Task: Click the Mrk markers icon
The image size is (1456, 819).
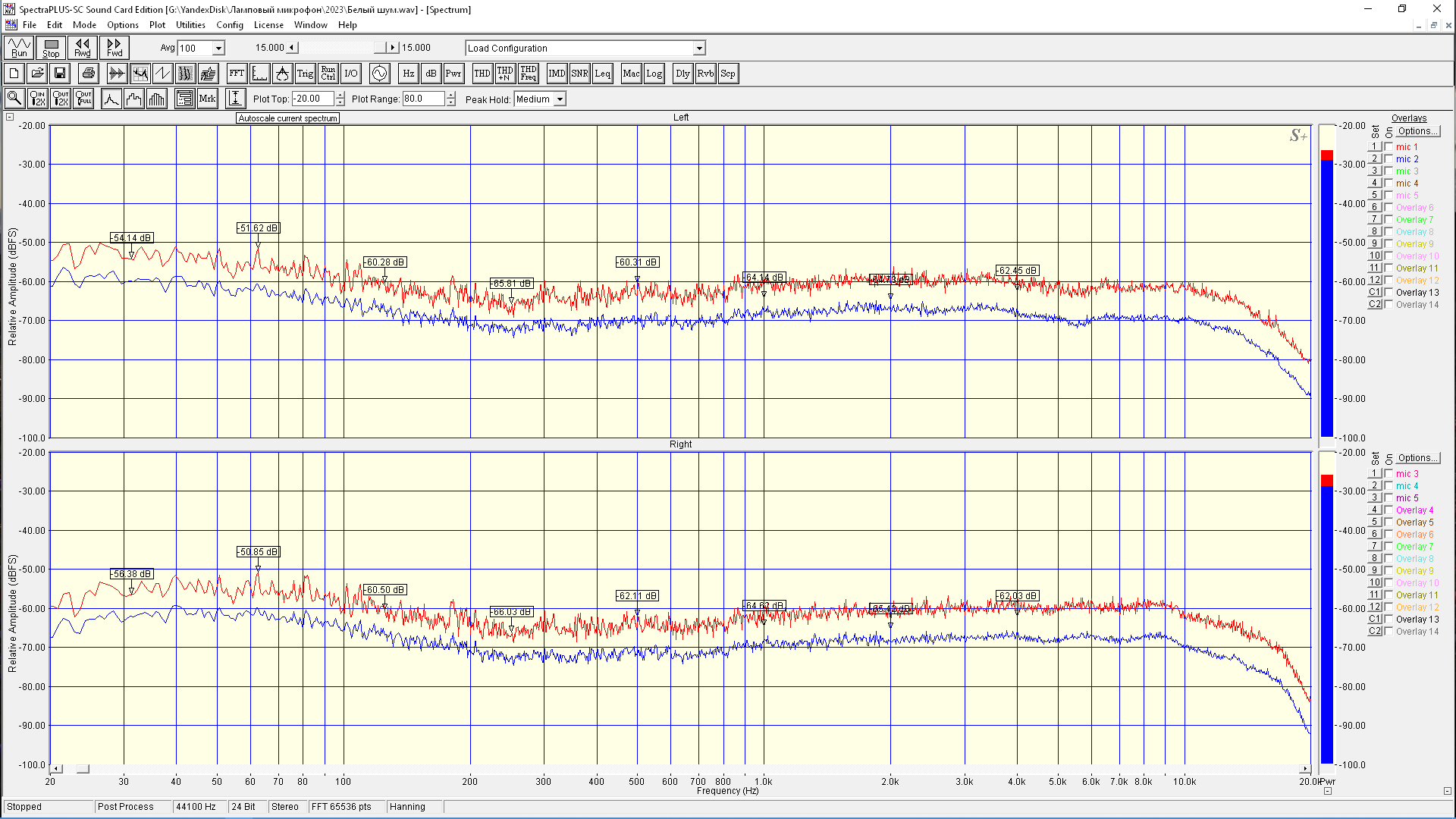Action: 207,99
